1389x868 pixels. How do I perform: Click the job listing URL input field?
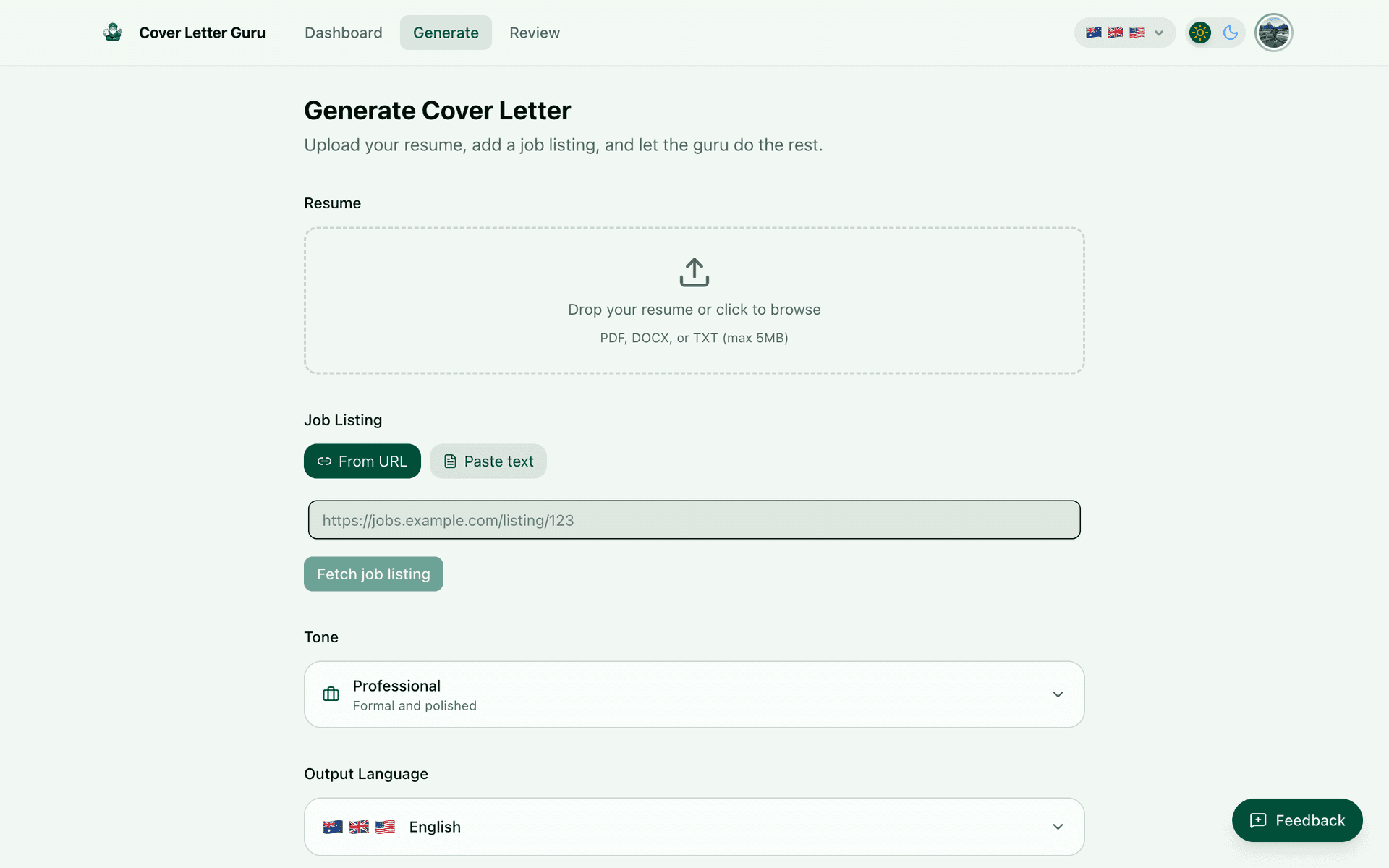coord(694,519)
